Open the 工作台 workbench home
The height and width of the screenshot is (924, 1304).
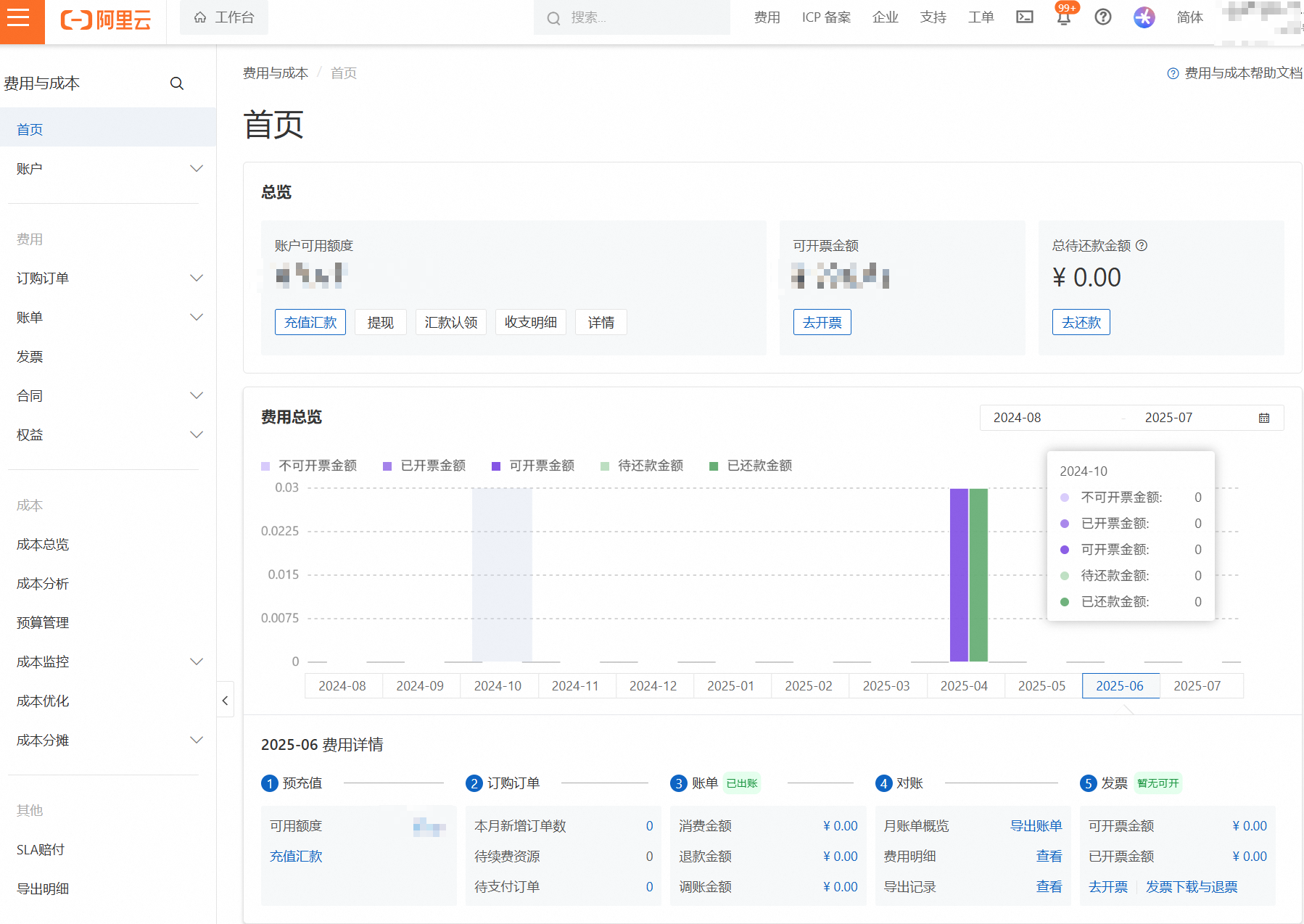[224, 17]
